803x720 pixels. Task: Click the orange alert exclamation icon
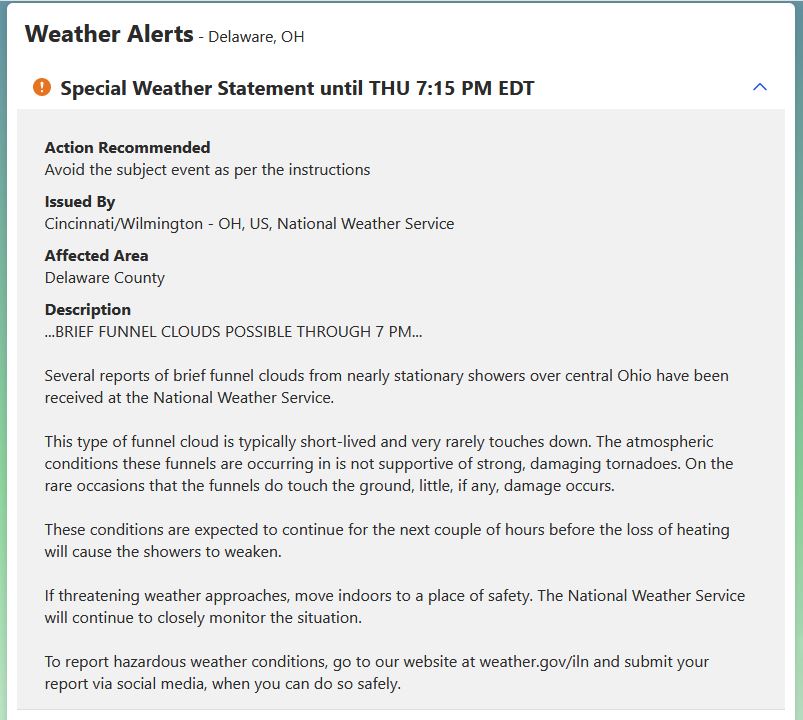(42, 87)
